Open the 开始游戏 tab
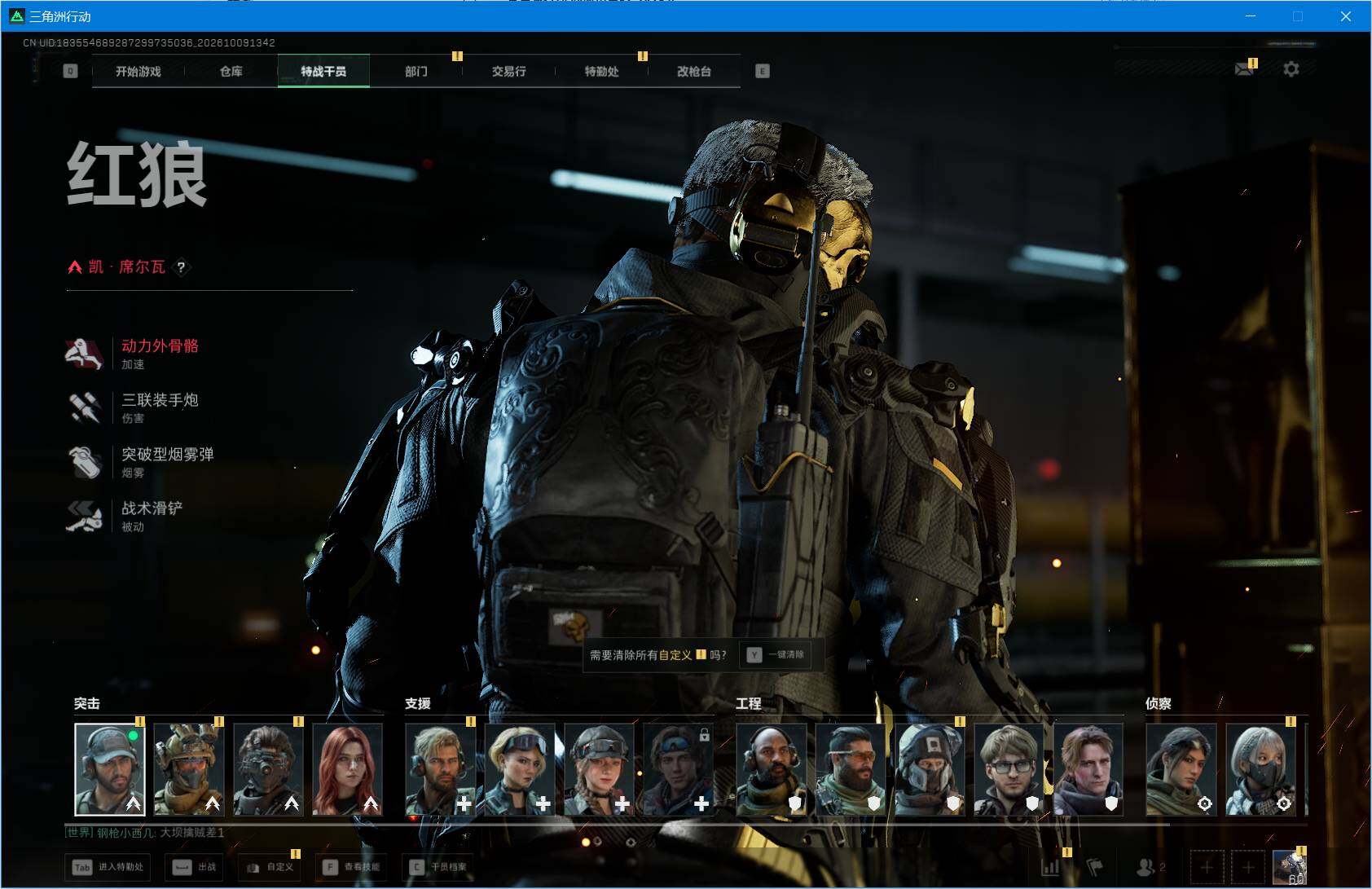Screen dimensions: 1372x889 pyautogui.click(x=138, y=71)
